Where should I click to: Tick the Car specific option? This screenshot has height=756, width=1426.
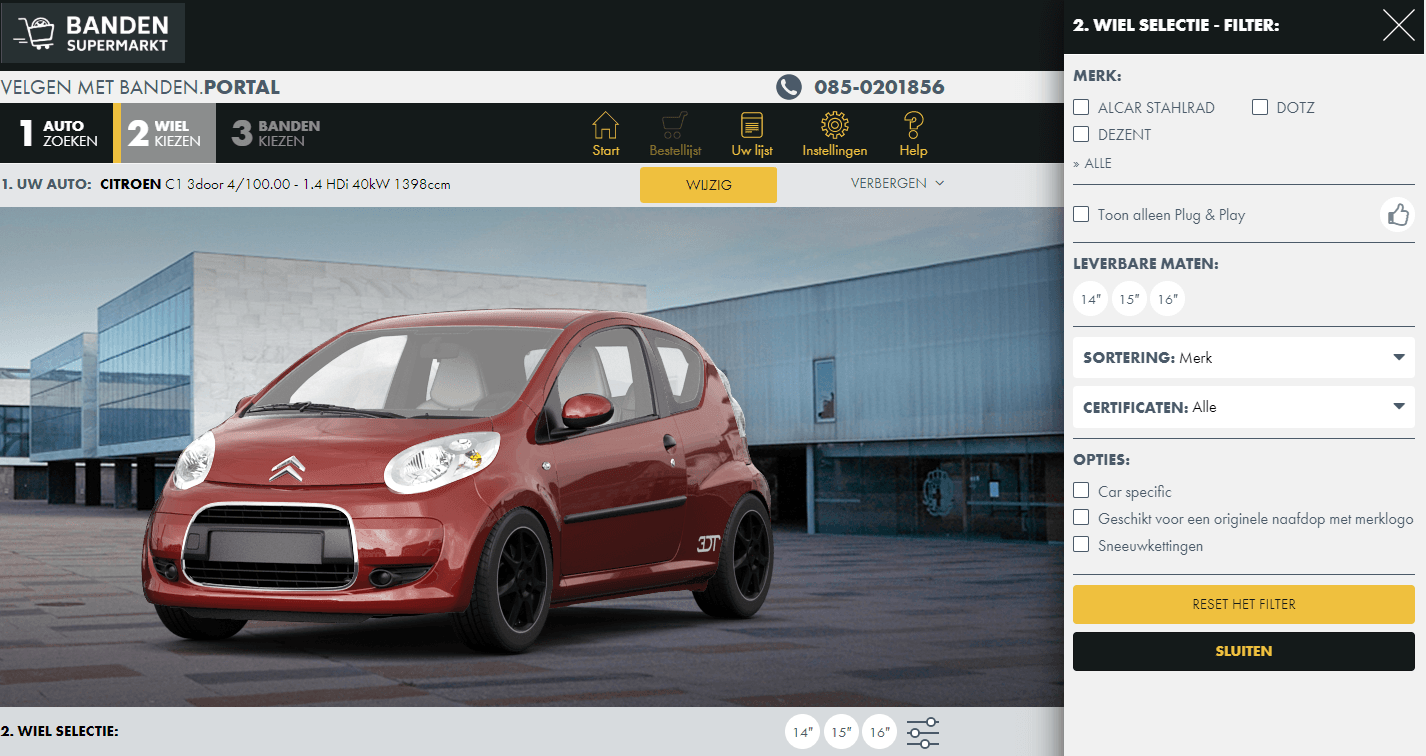(1081, 490)
